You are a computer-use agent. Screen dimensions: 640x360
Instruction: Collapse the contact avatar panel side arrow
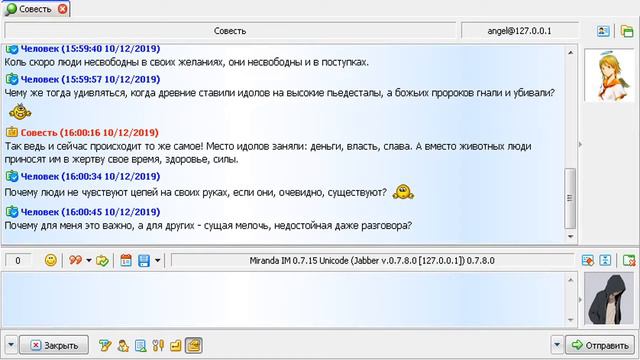click(580, 144)
